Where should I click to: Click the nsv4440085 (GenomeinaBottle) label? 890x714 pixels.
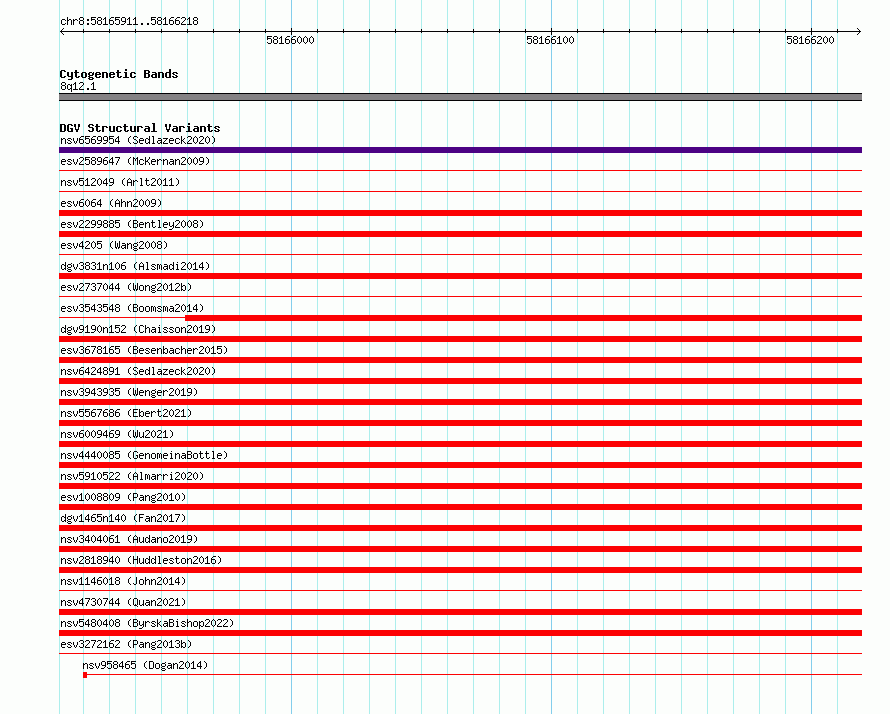(x=144, y=455)
